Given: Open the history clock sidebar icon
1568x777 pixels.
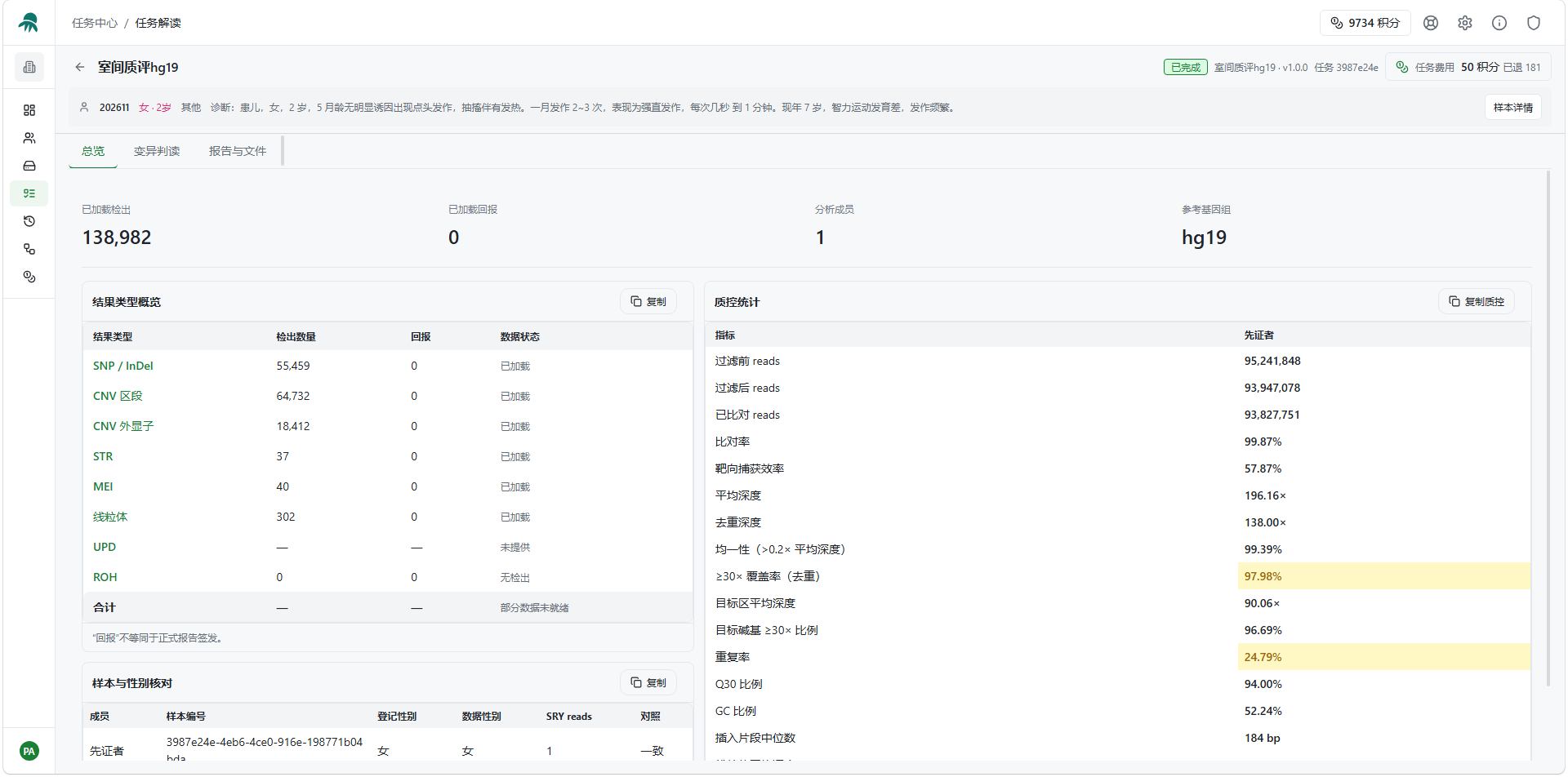Looking at the screenshot, I should coord(29,221).
